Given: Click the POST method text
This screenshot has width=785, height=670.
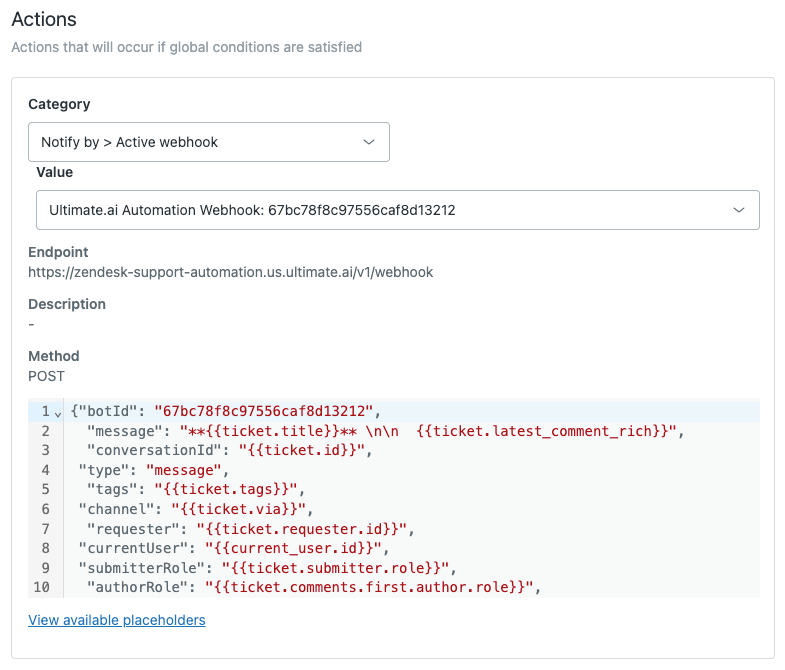Looking at the screenshot, I should [x=46, y=376].
